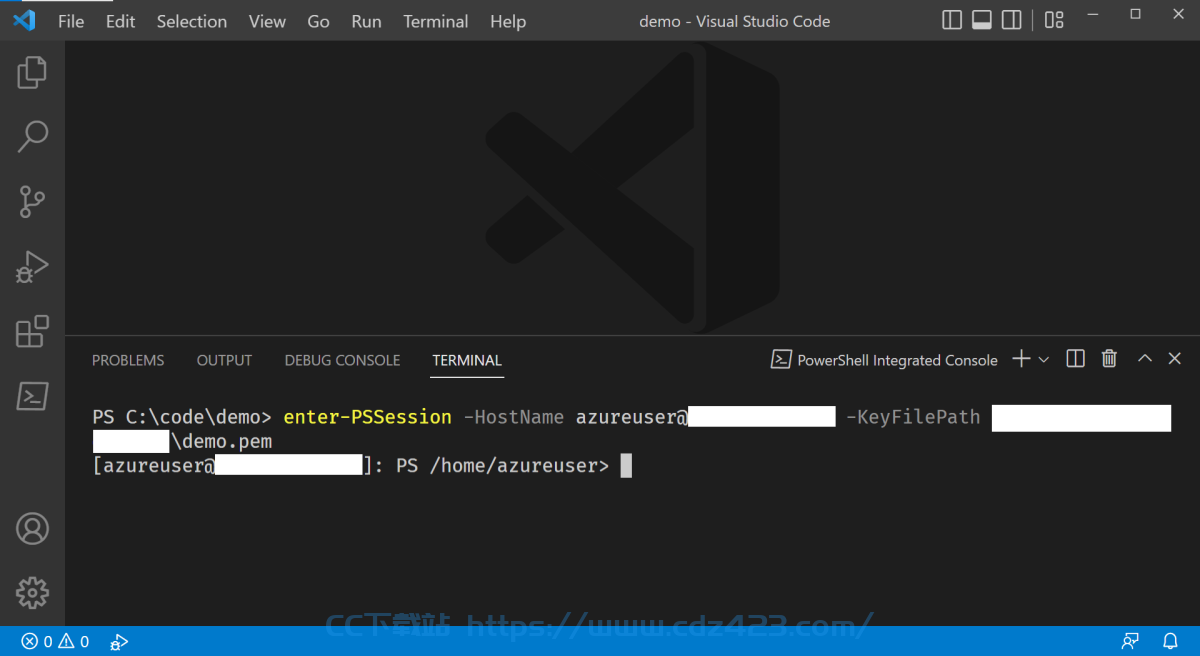Maximize the VS Code window
The height and width of the screenshot is (656, 1200).
coord(1135,15)
